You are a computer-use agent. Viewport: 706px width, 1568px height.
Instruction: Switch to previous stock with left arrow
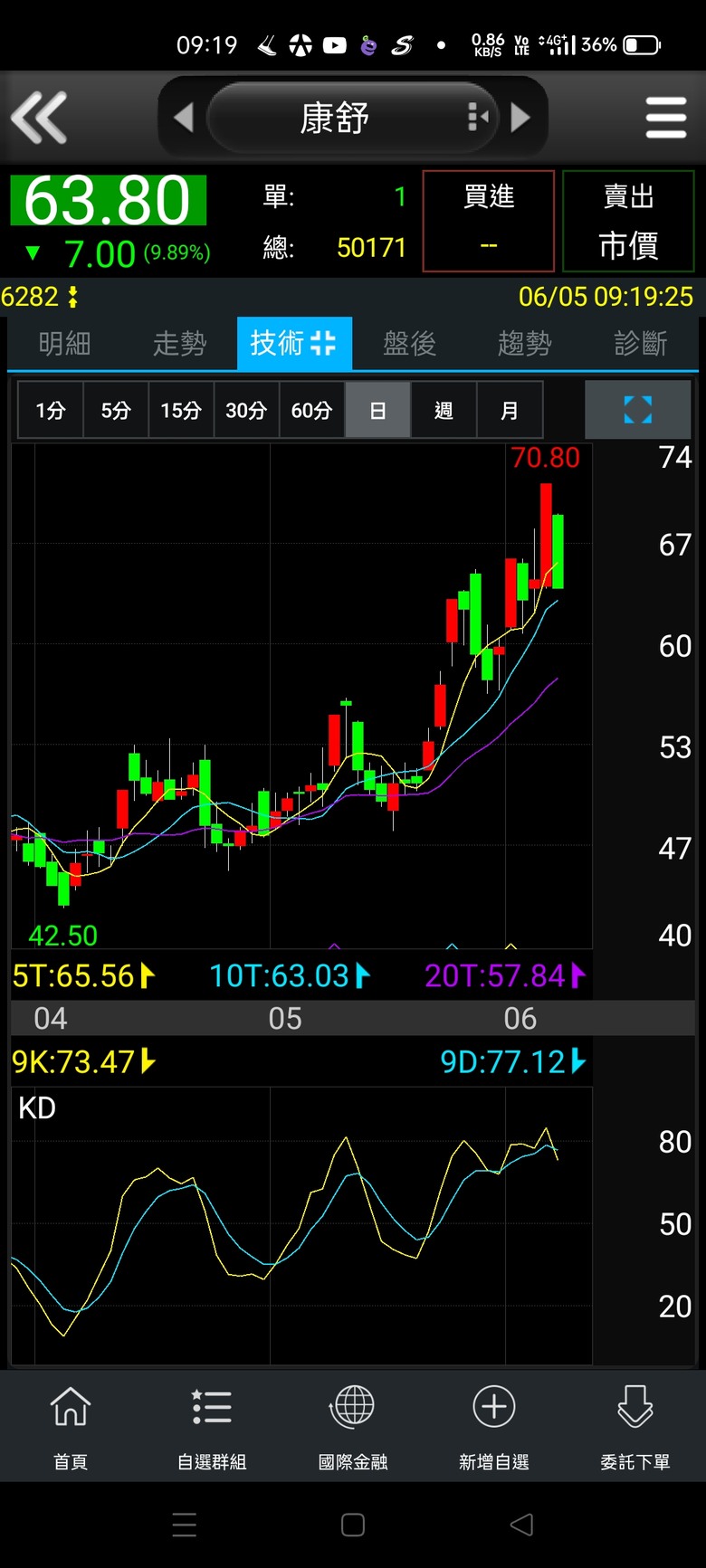[x=183, y=118]
